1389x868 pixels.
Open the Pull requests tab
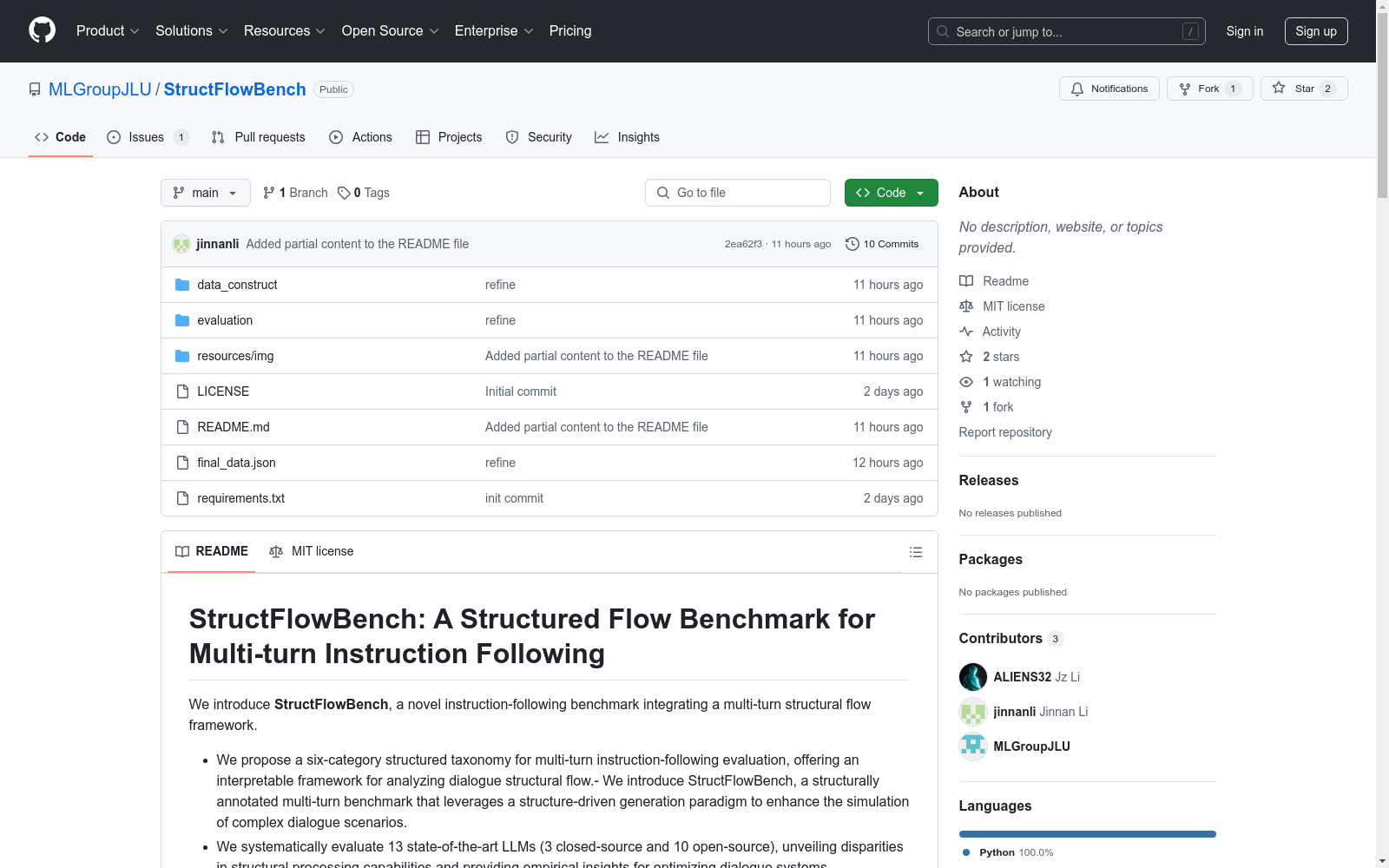click(259, 137)
